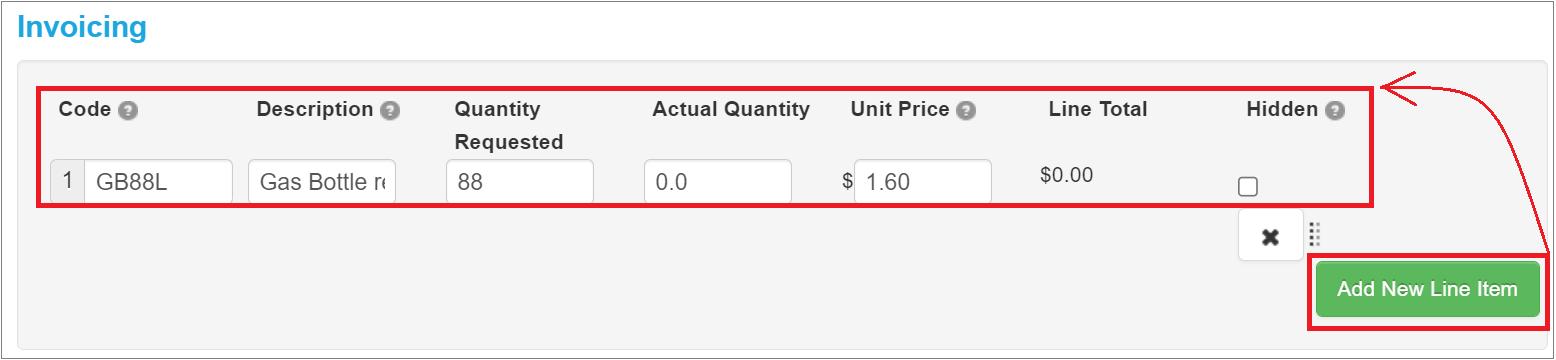Click the Actual Quantity column label
Viewport: 1556px width, 360px height.
(x=731, y=109)
